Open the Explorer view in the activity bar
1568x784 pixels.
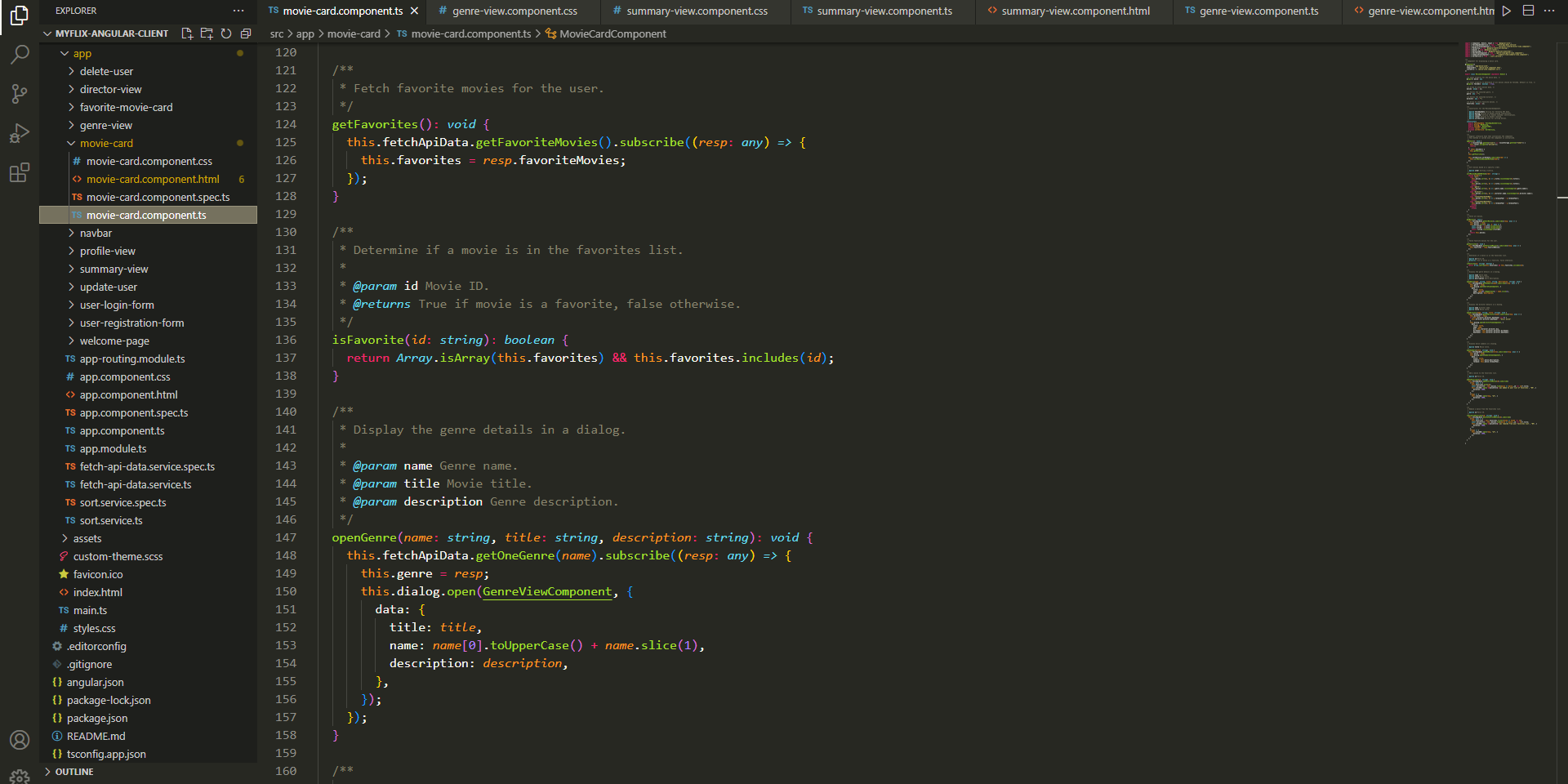(20, 16)
